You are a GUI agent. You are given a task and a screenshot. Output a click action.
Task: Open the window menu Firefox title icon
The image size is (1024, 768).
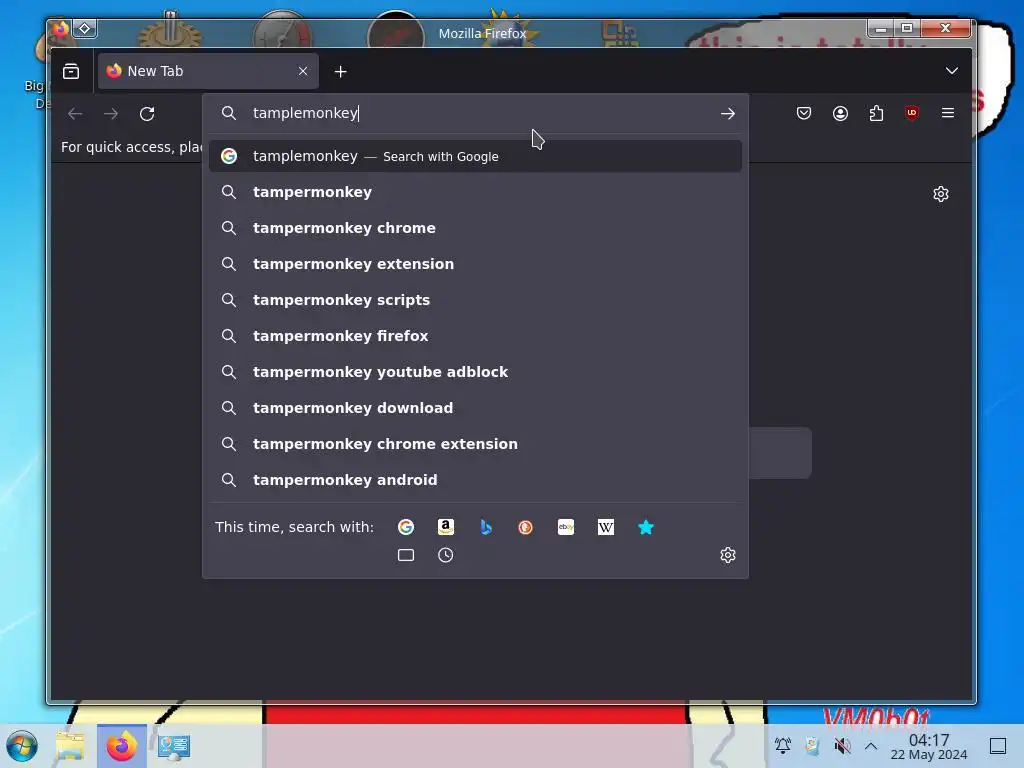pyautogui.click(x=61, y=29)
